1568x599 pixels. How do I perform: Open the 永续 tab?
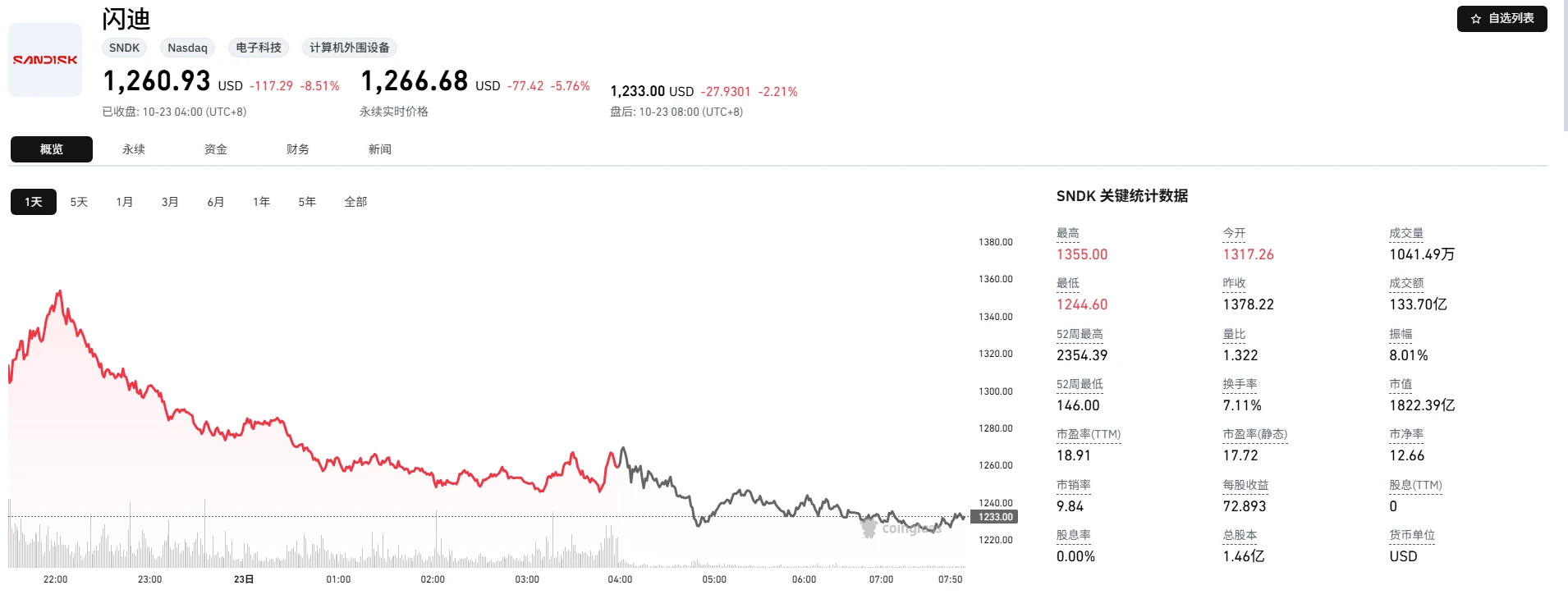tap(134, 149)
